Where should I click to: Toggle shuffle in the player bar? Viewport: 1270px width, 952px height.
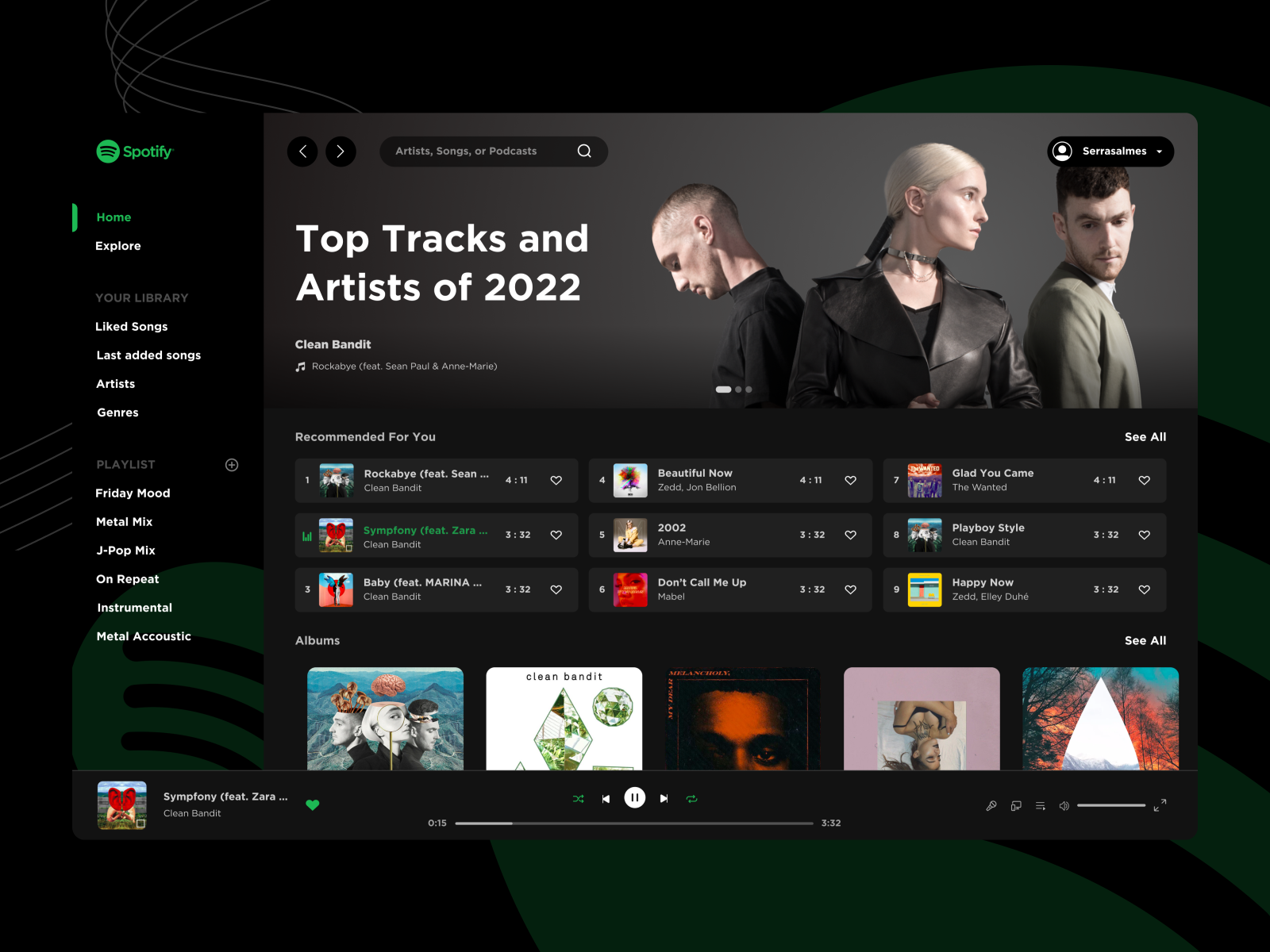[578, 799]
